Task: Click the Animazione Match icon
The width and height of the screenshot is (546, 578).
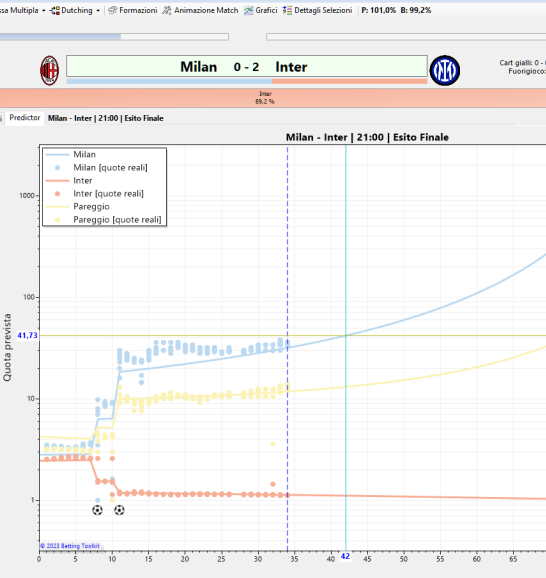Action: 167,10
